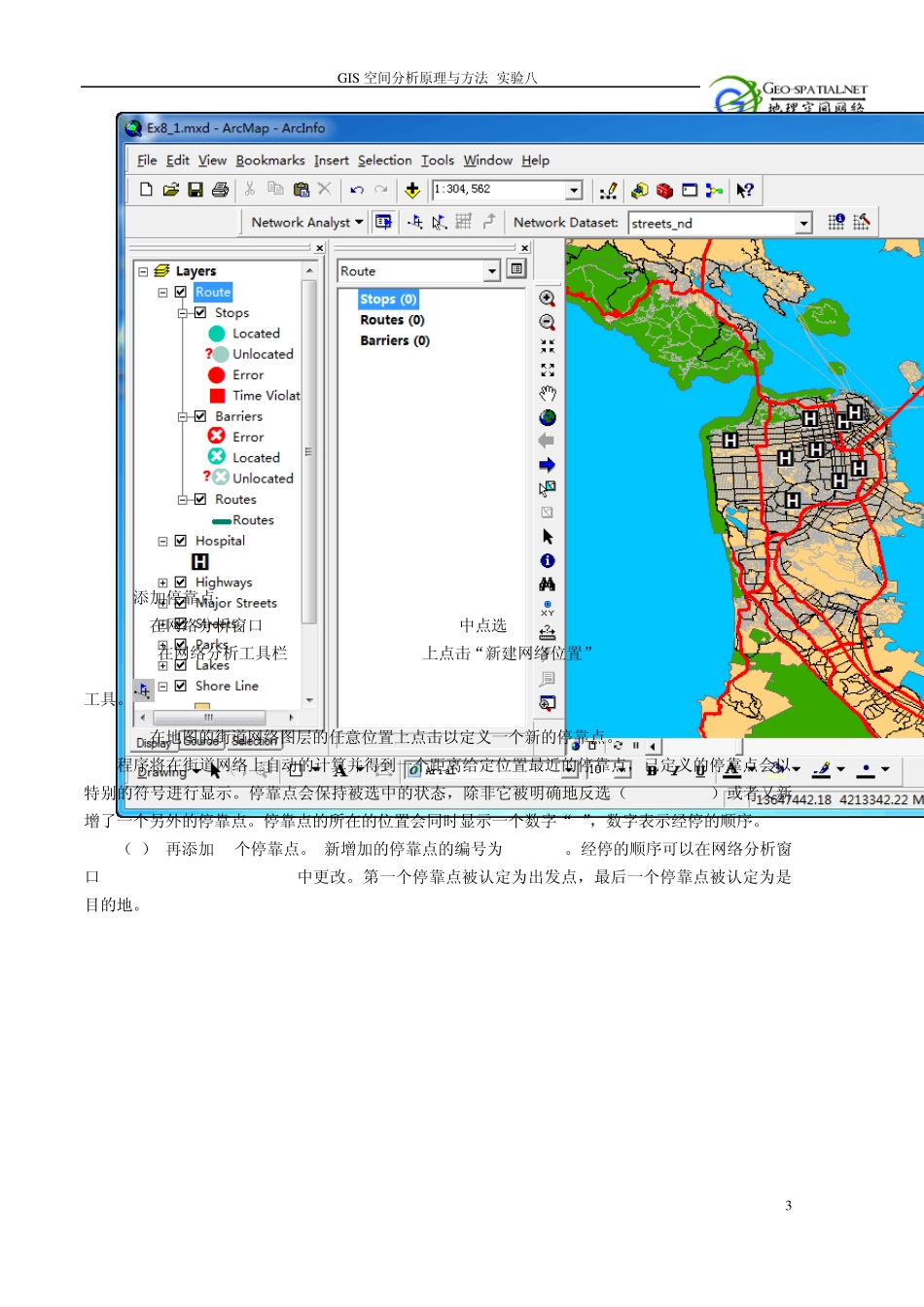924x1307 pixels.
Task: Uncheck the Shore Line layer checkbox
Action: (x=180, y=686)
